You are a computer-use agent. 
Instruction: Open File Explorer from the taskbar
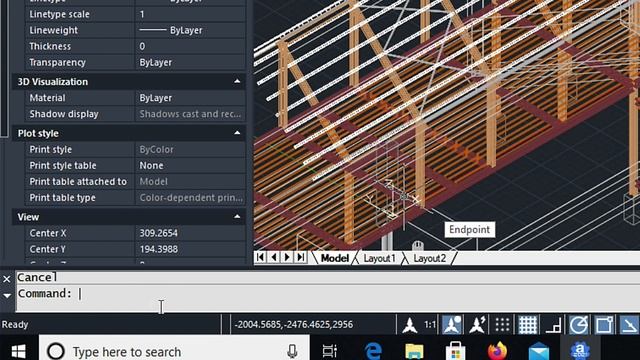[414, 351]
